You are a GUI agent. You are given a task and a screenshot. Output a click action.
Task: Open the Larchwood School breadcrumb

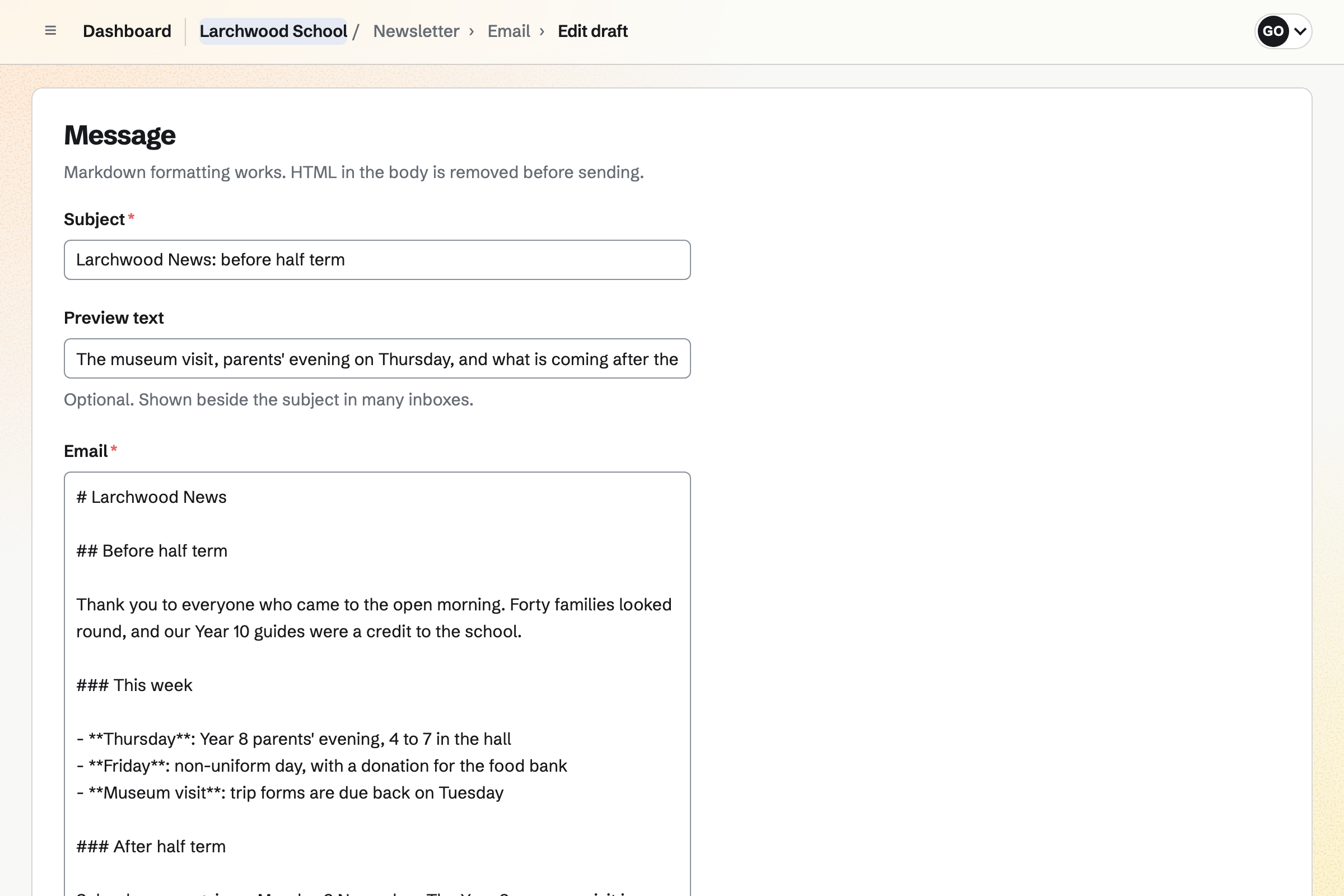(x=273, y=31)
